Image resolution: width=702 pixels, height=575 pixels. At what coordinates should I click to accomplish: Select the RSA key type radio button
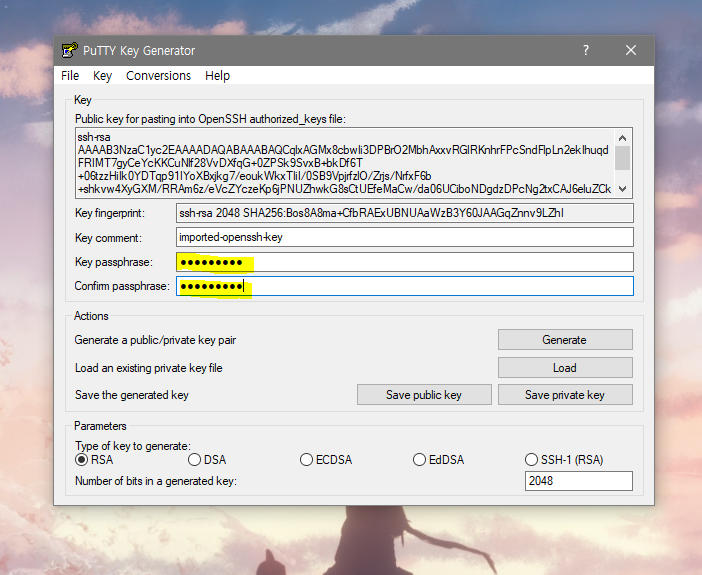pyautogui.click(x=81, y=460)
